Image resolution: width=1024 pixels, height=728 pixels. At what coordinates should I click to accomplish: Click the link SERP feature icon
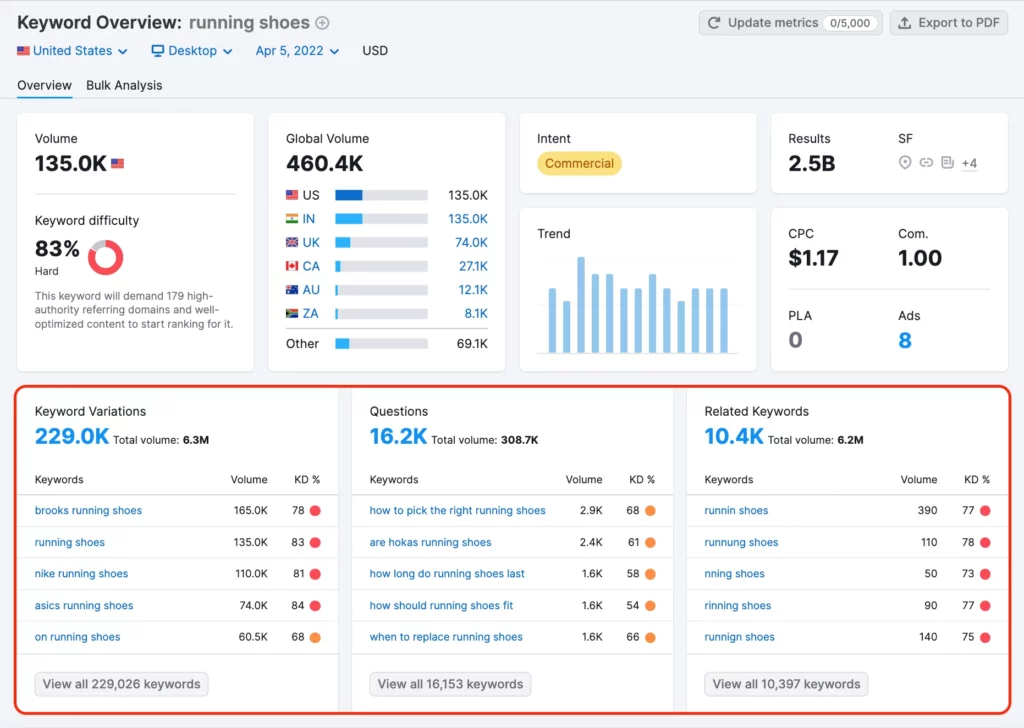tap(926, 163)
